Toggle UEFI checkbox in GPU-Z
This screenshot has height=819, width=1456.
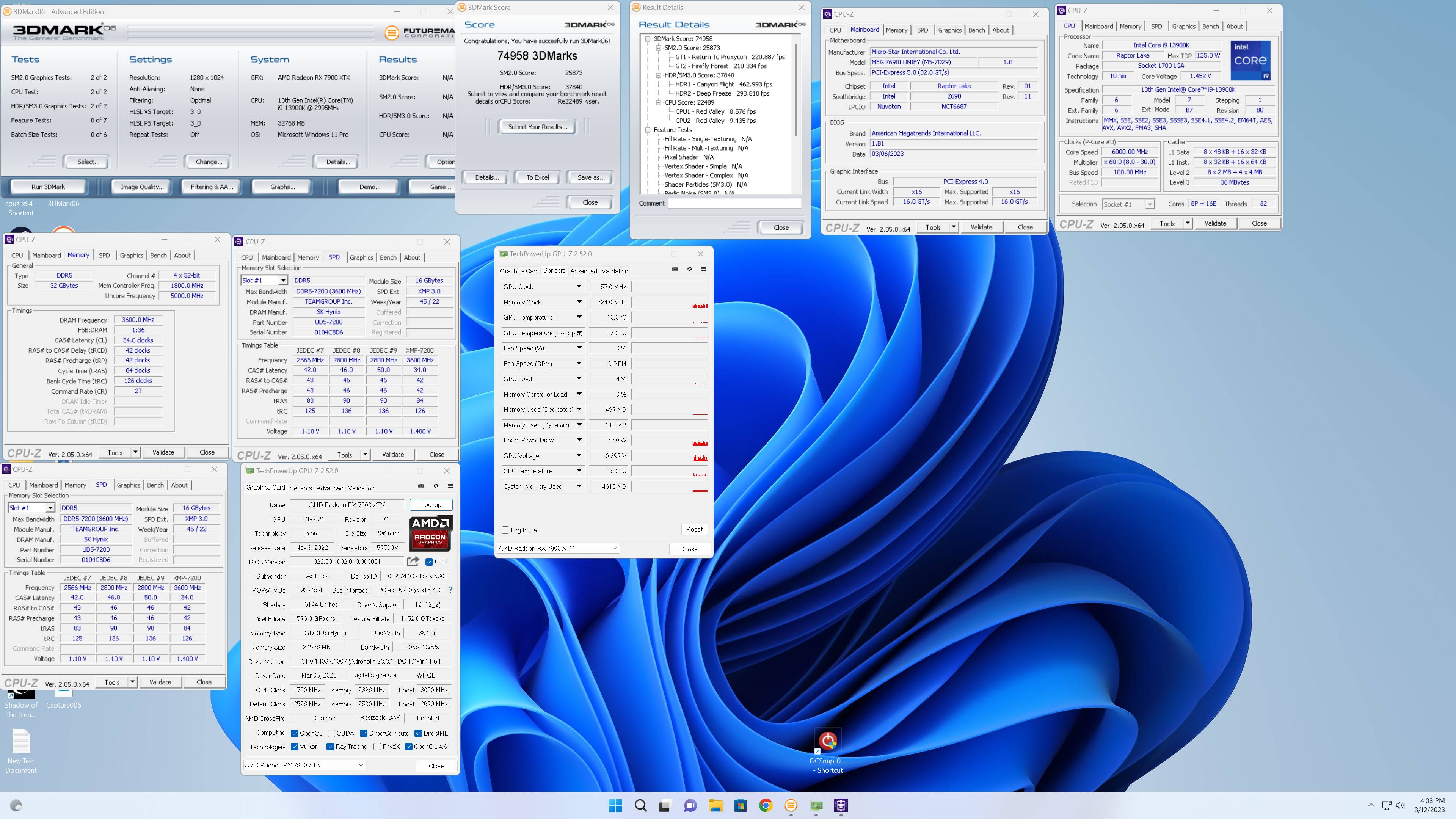pos(429,562)
